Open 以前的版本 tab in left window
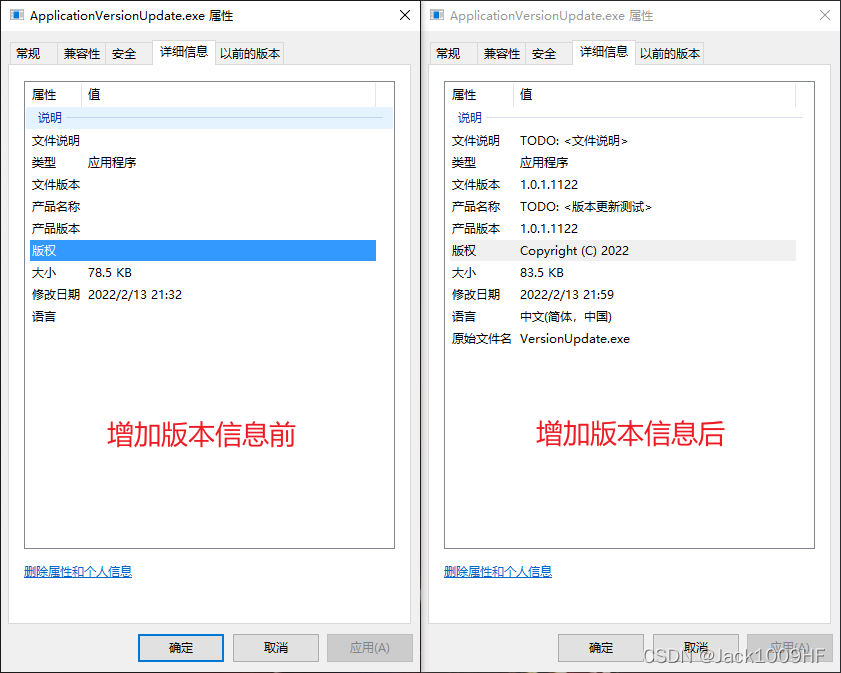The height and width of the screenshot is (673, 841). click(250, 54)
